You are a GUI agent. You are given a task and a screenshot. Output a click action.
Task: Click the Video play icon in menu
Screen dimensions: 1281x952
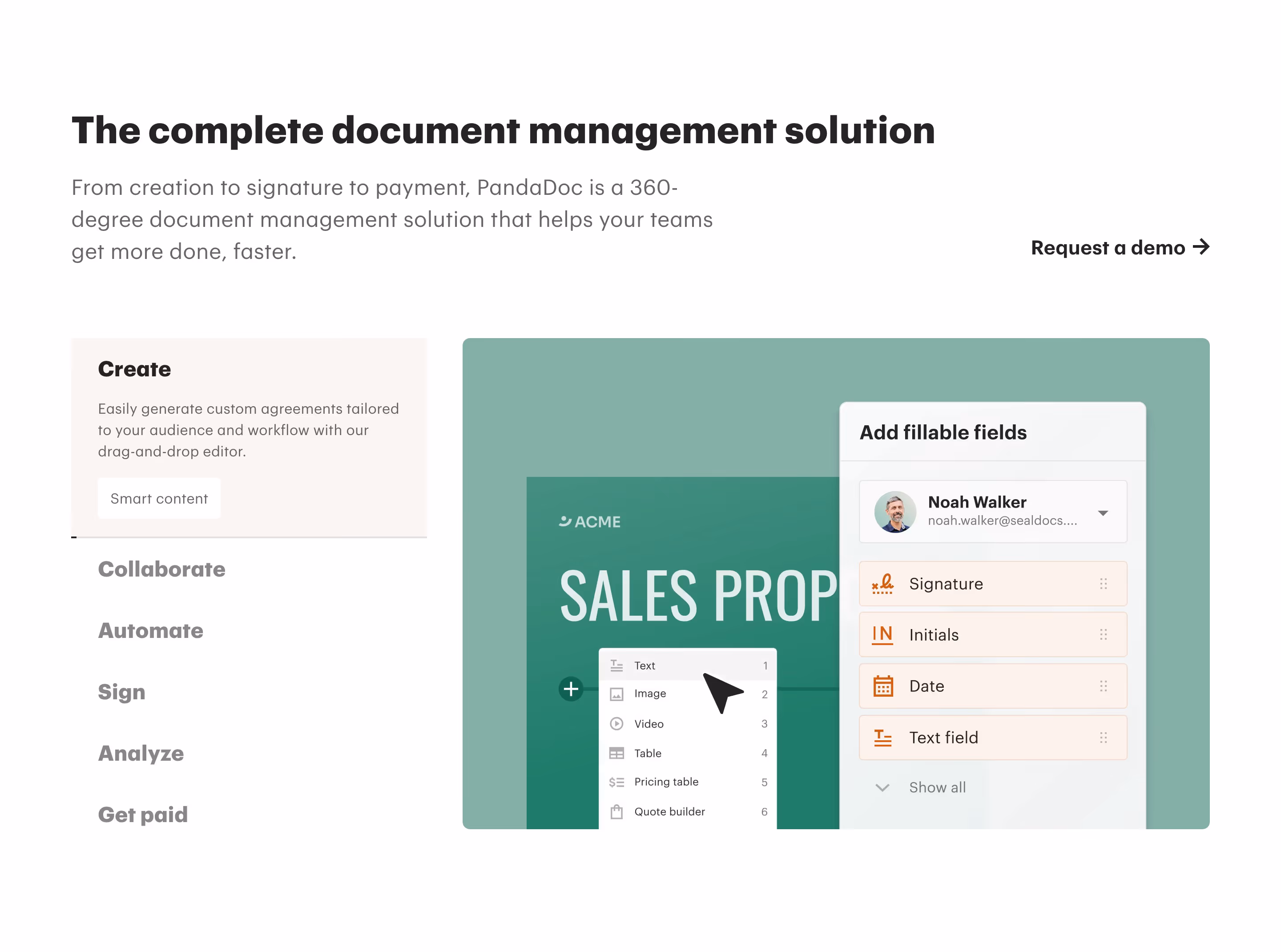click(616, 724)
